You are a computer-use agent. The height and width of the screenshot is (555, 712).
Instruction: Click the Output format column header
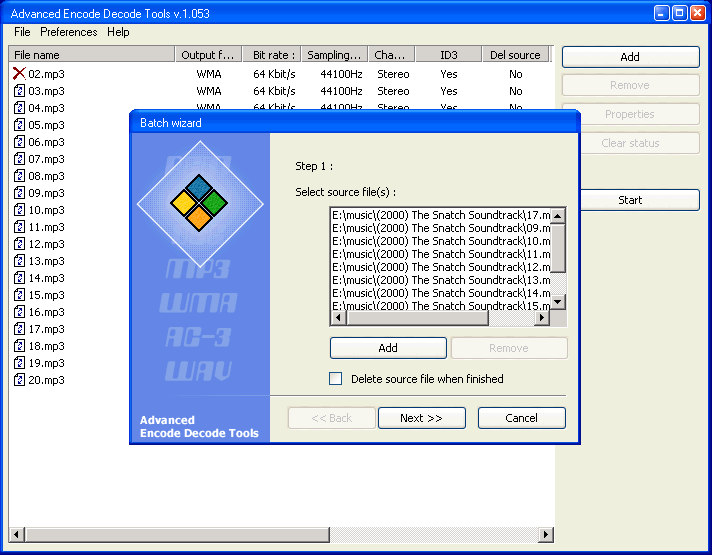click(x=208, y=55)
